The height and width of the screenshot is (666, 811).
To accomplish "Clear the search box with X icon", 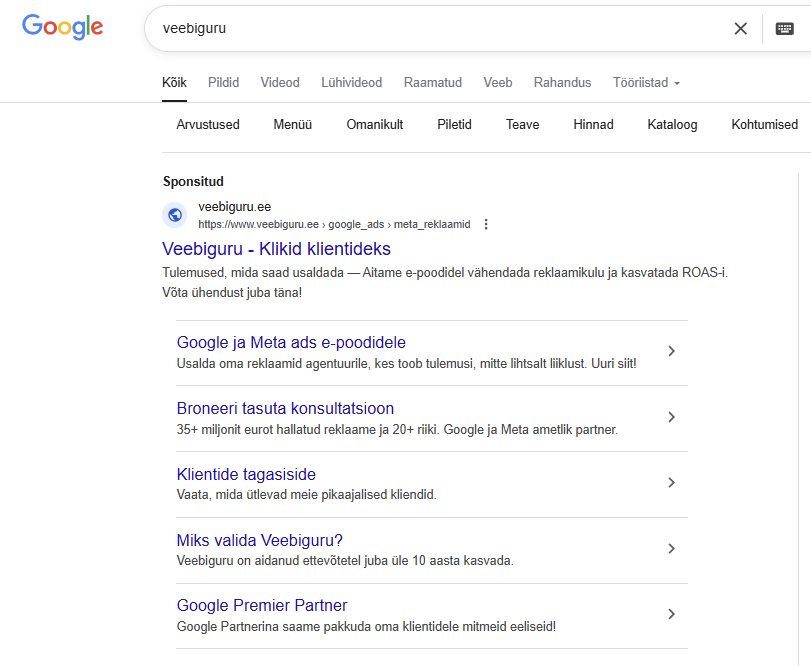I will pyautogui.click(x=741, y=28).
